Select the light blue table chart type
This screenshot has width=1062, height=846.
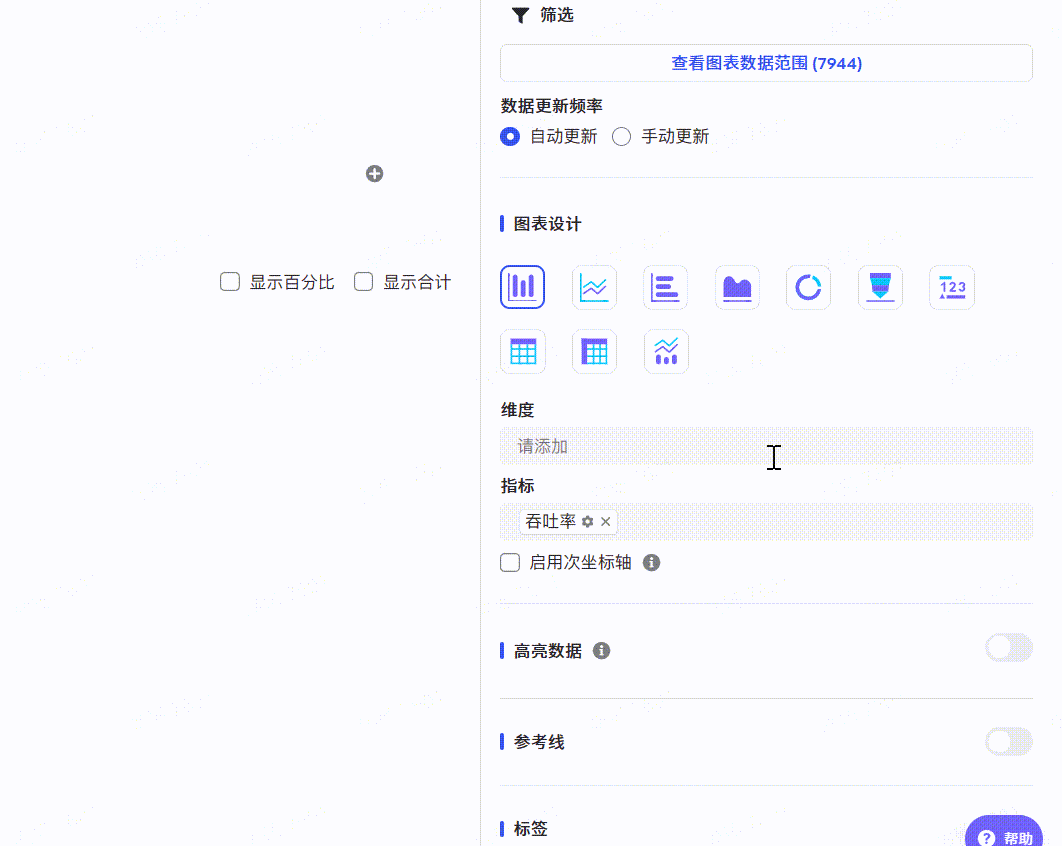point(522,352)
